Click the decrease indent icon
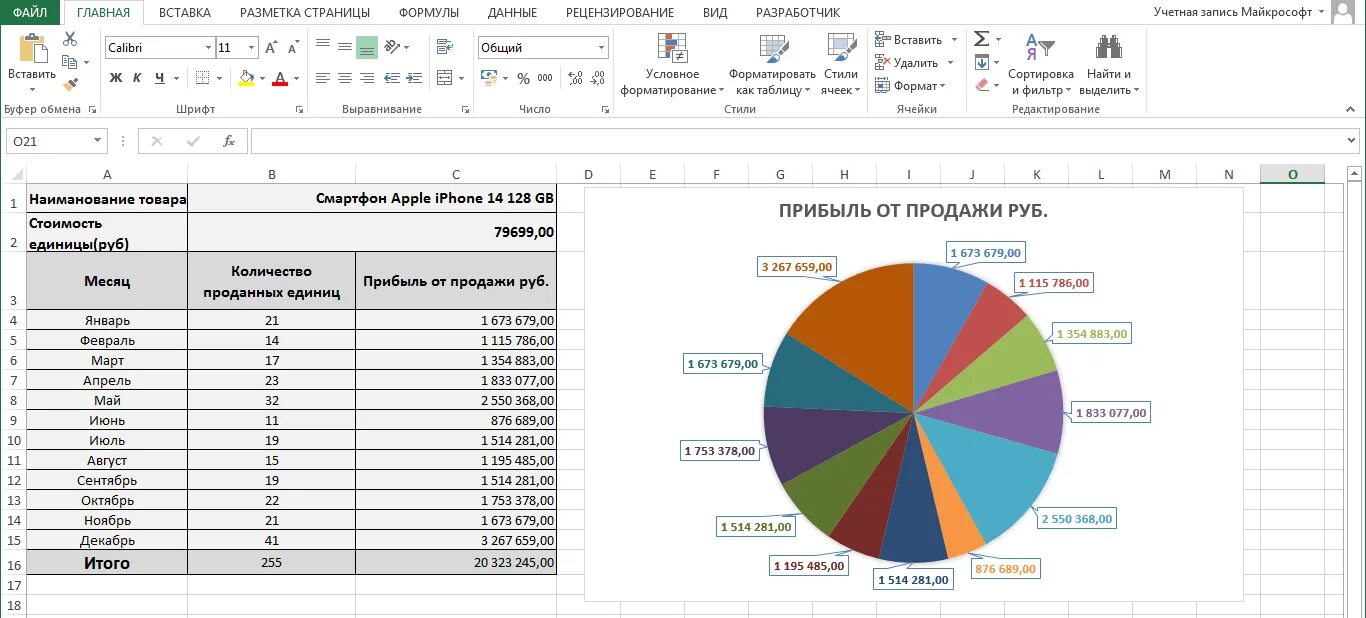The image size is (1366, 618). pyautogui.click(x=392, y=78)
